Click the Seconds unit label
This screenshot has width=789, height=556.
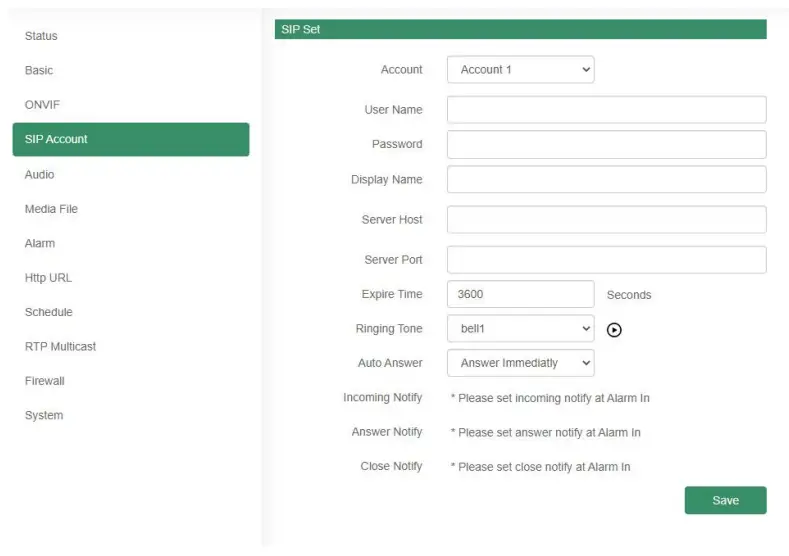point(629,295)
